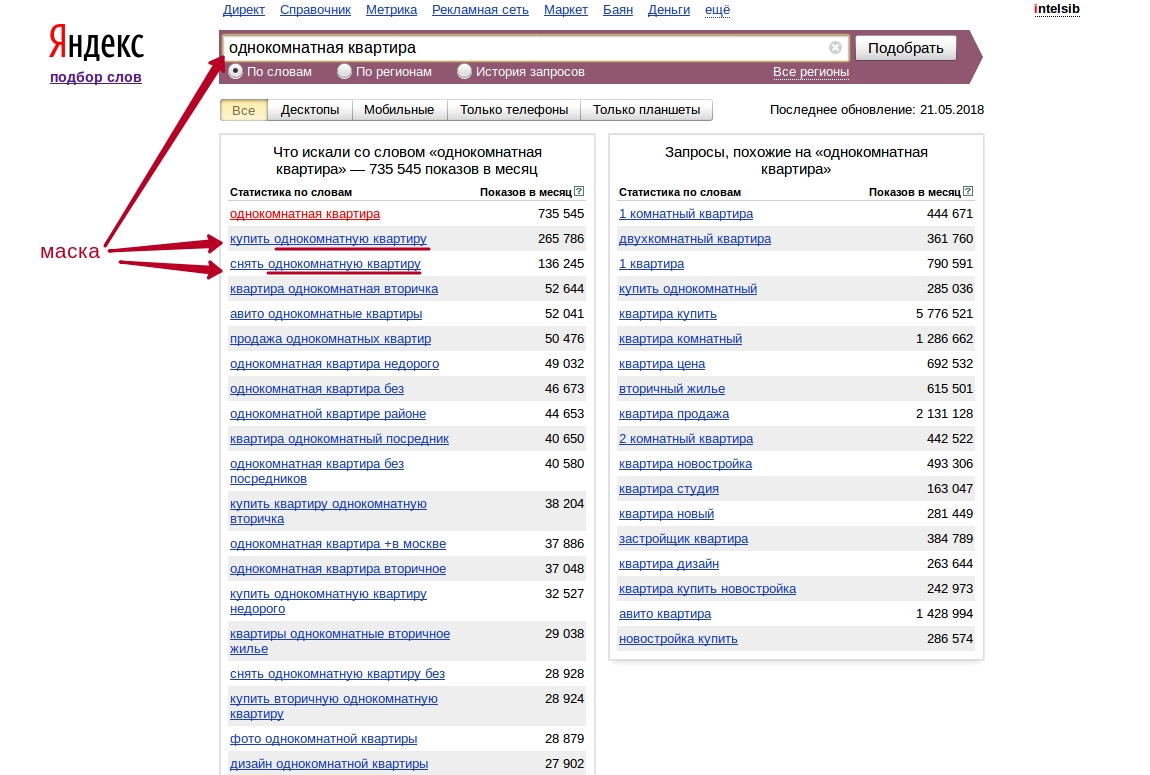The image size is (1150, 775).
Task: Switch to the «Мобильные» tab
Action: 399,110
